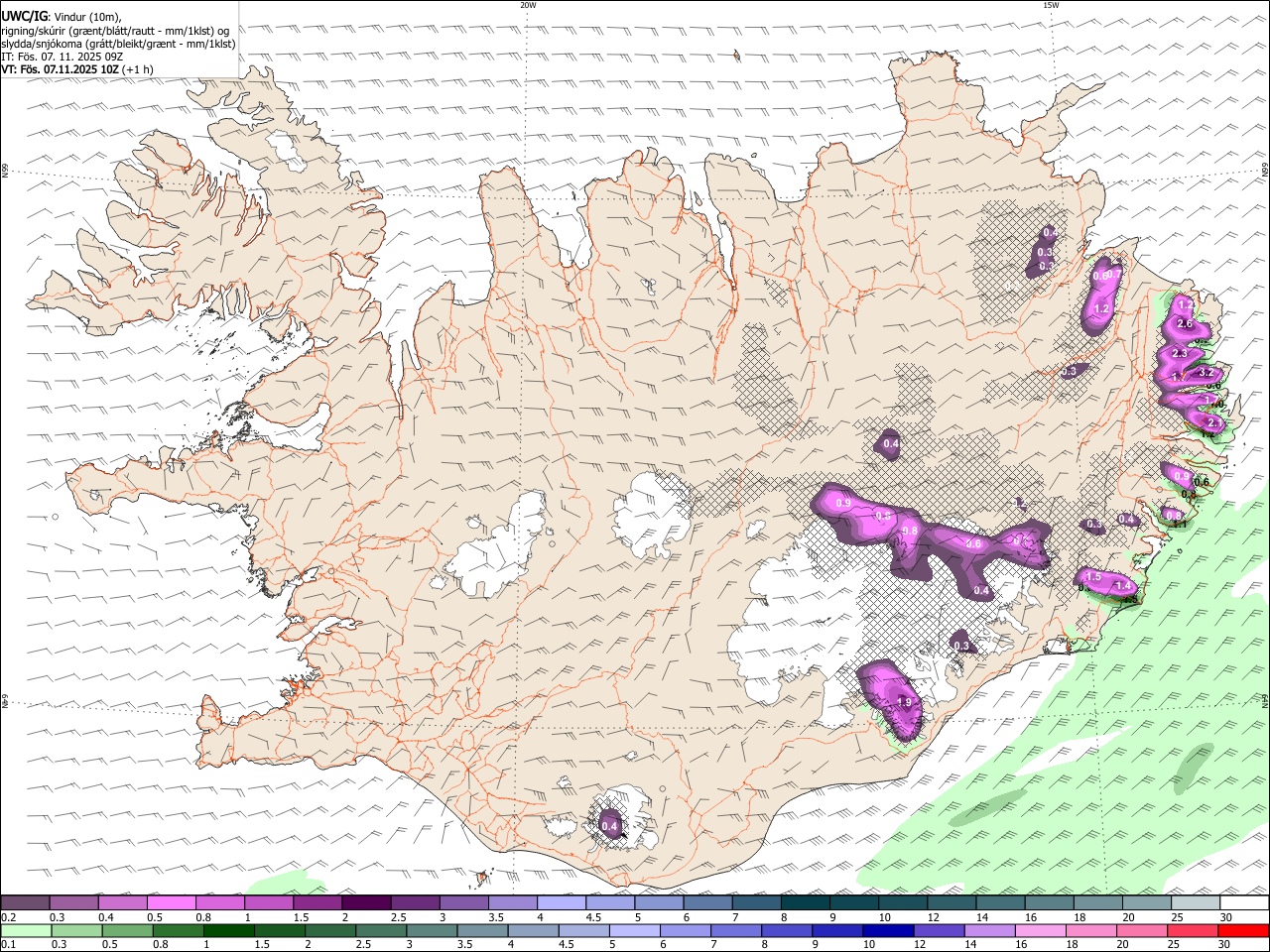
Task: Click the bold UWC/IG title text
Action: tap(23, 15)
